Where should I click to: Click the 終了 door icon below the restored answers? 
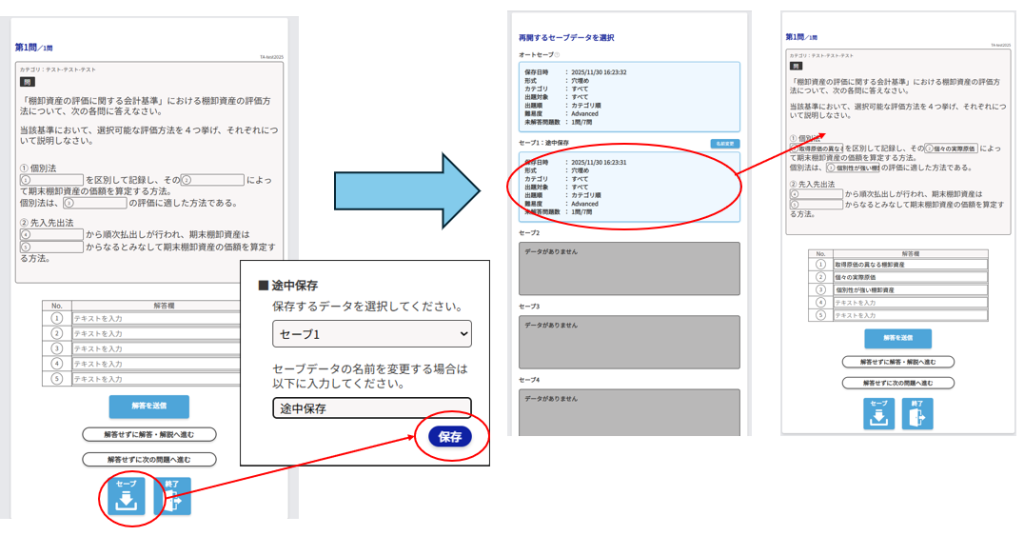(x=915, y=413)
